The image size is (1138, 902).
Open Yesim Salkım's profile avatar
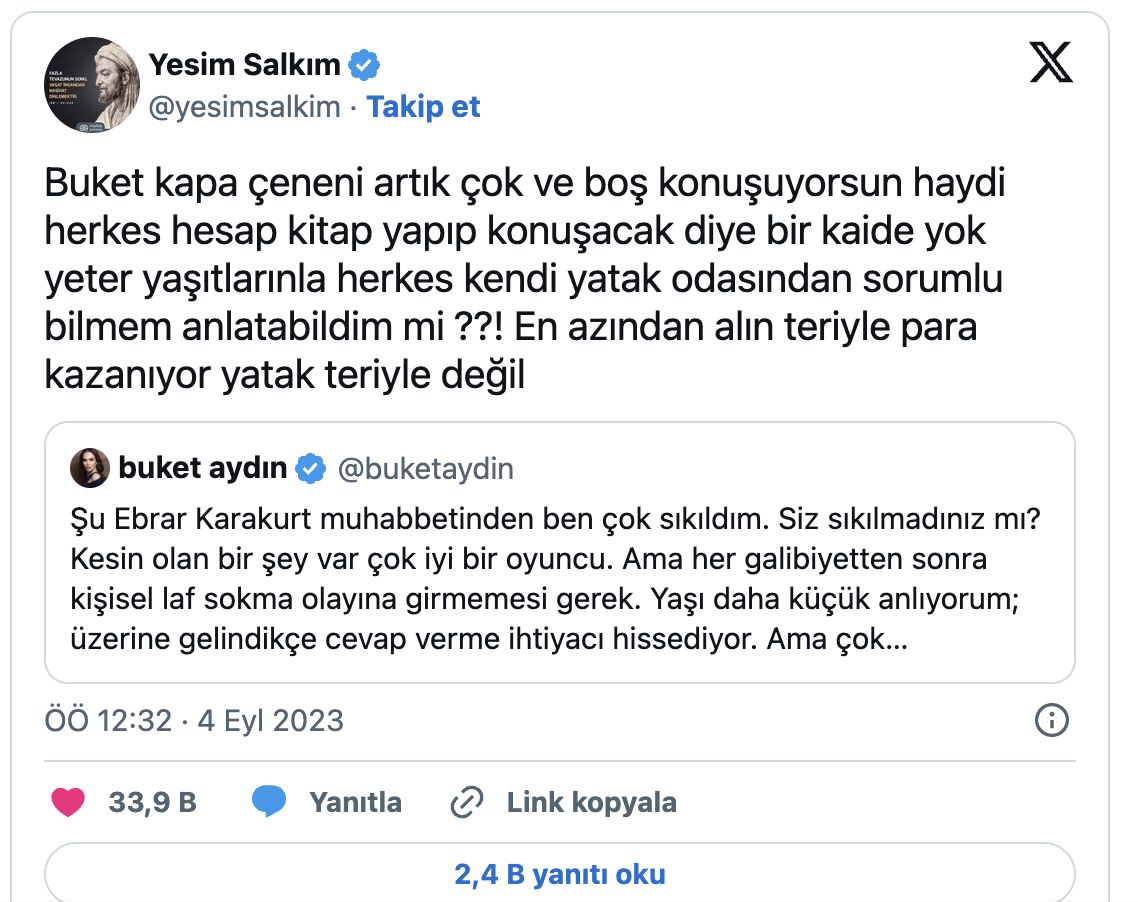(91, 85)
